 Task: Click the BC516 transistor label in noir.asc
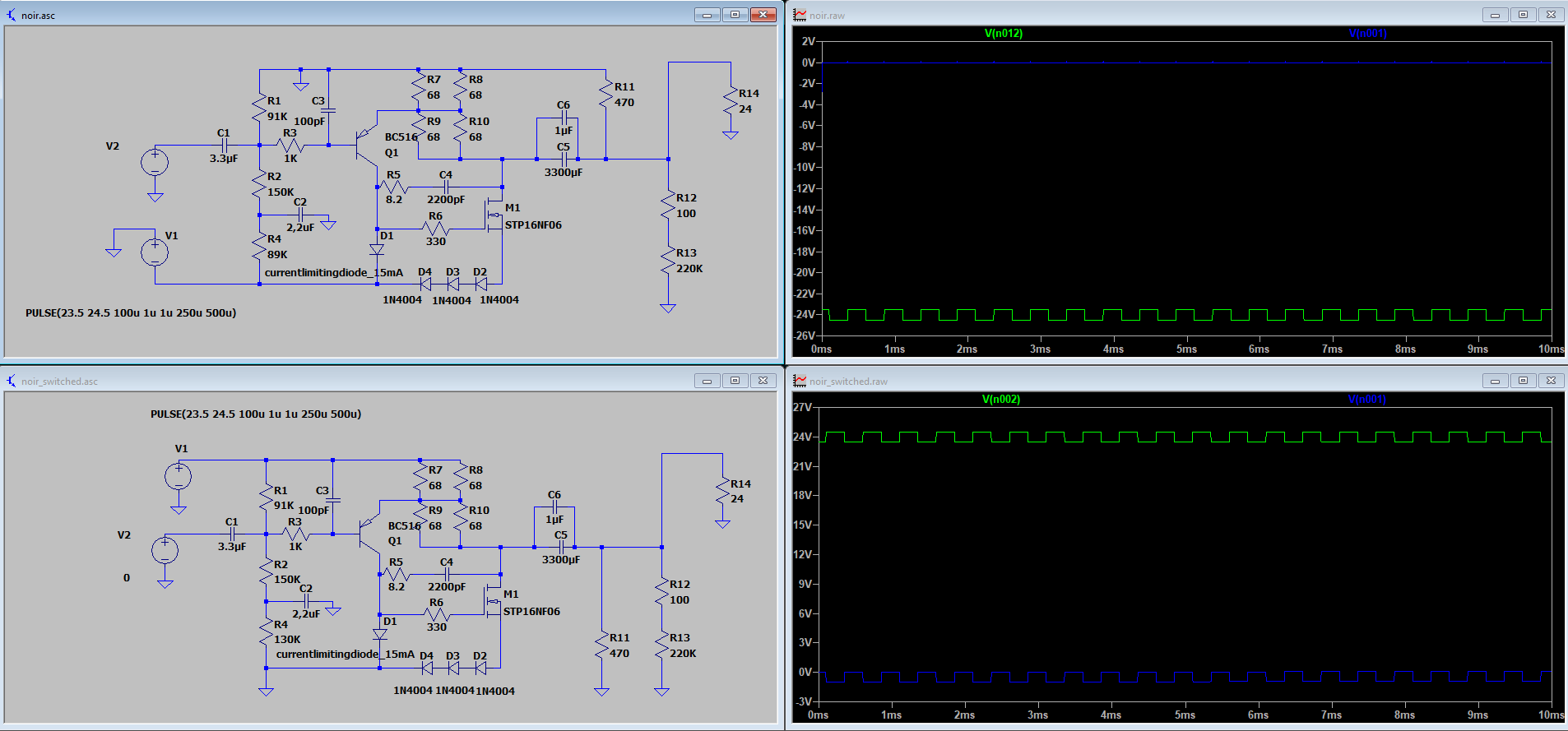tap(401, 137)
